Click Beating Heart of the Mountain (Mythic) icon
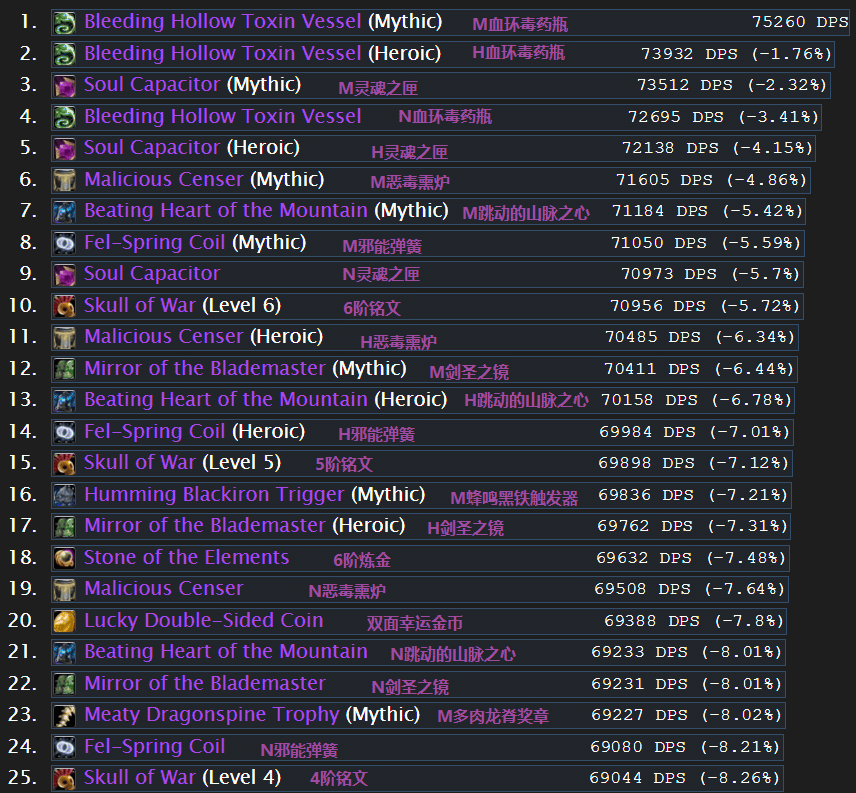This screenshot has height=793, width=856. 64,212
